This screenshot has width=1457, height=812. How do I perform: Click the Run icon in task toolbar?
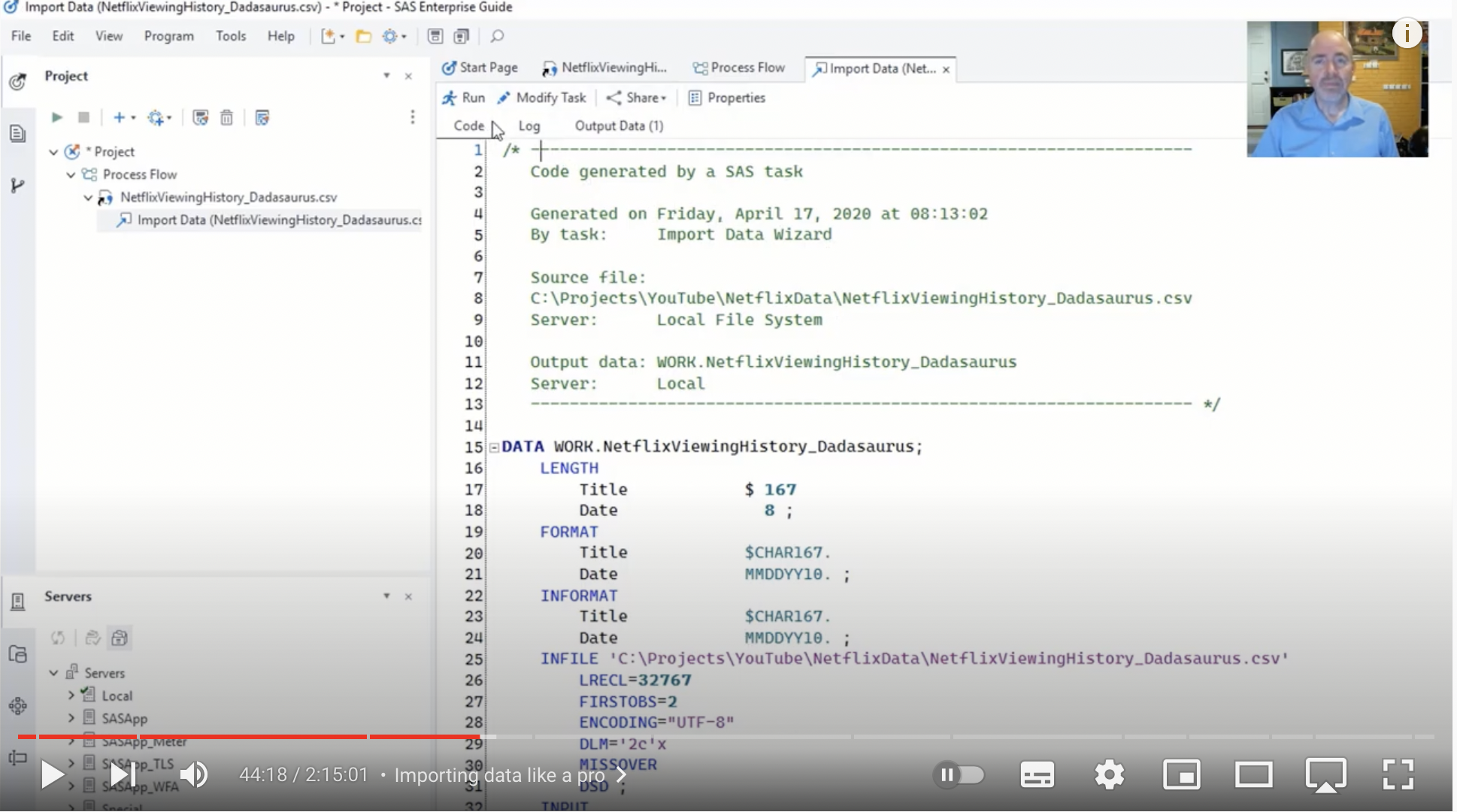pos(450,98)
